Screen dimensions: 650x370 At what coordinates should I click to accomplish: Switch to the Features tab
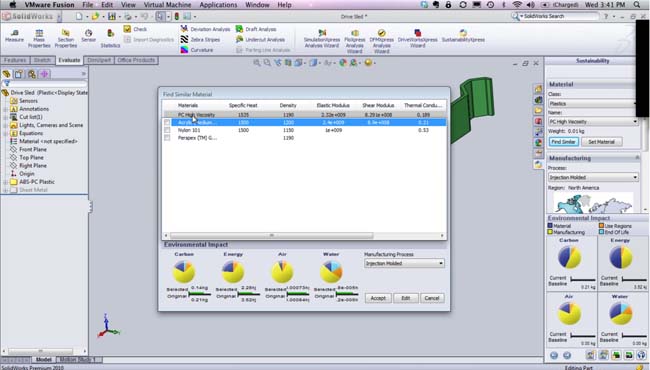tap(15, 60)
